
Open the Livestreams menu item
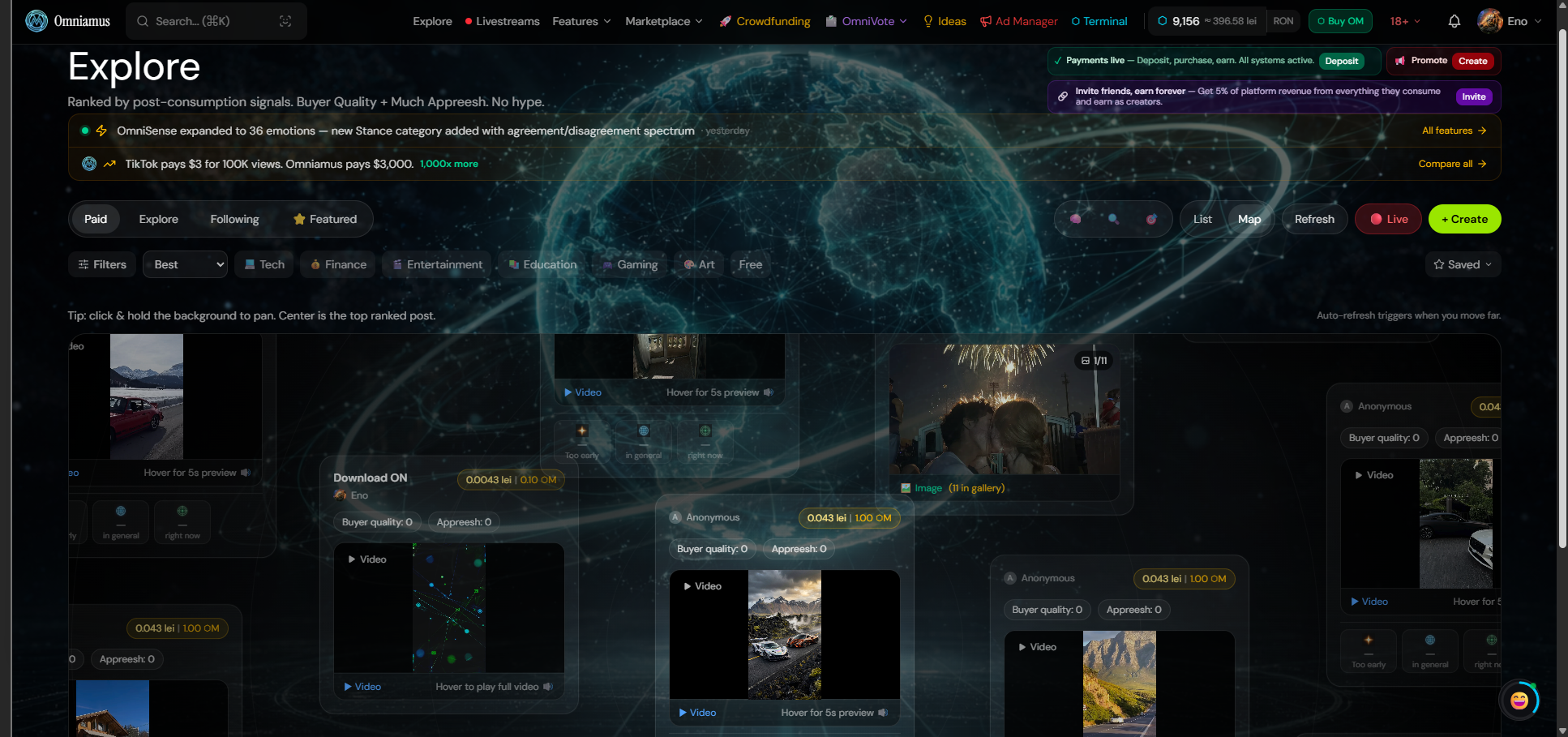pos(508,21)
